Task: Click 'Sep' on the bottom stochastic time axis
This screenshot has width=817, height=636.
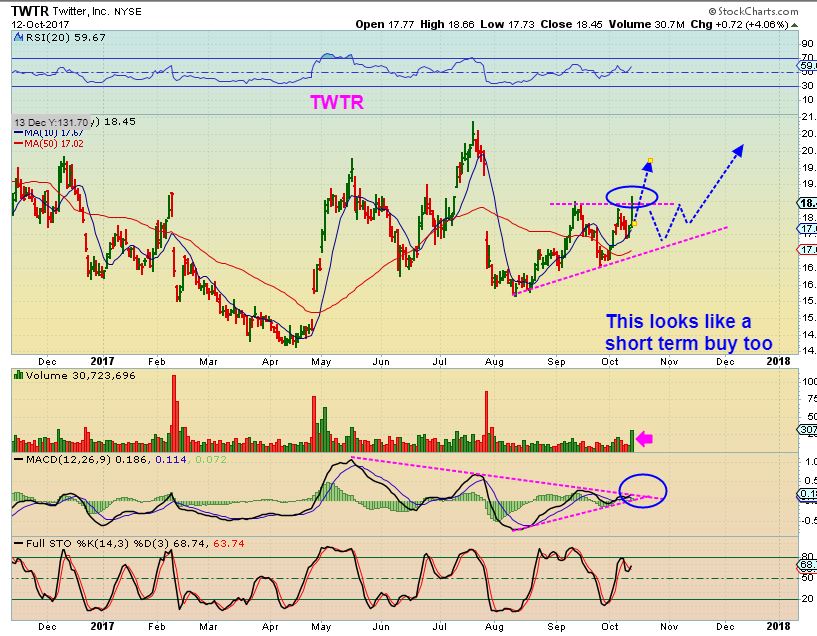Action: 556,626
